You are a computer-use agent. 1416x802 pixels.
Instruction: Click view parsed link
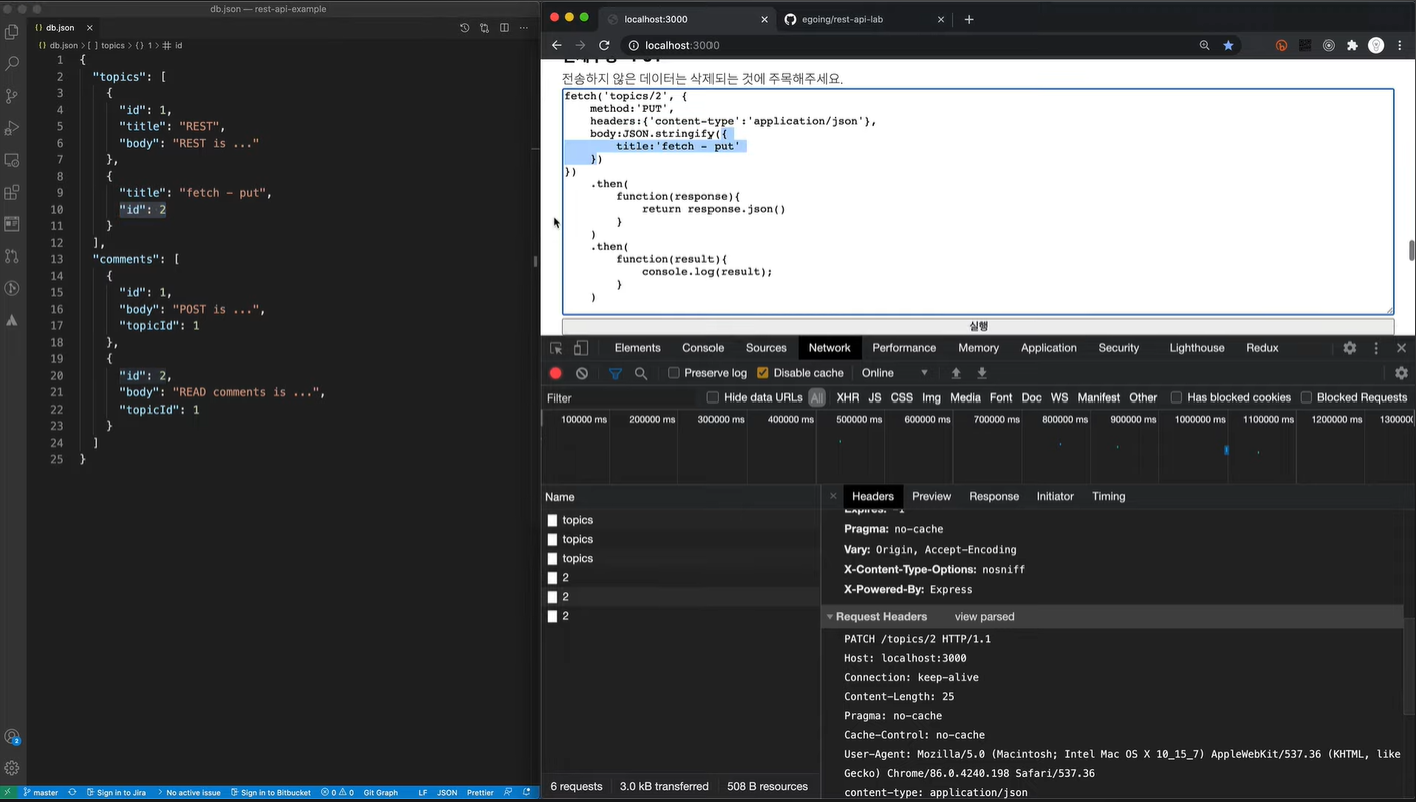pos(984,617)
